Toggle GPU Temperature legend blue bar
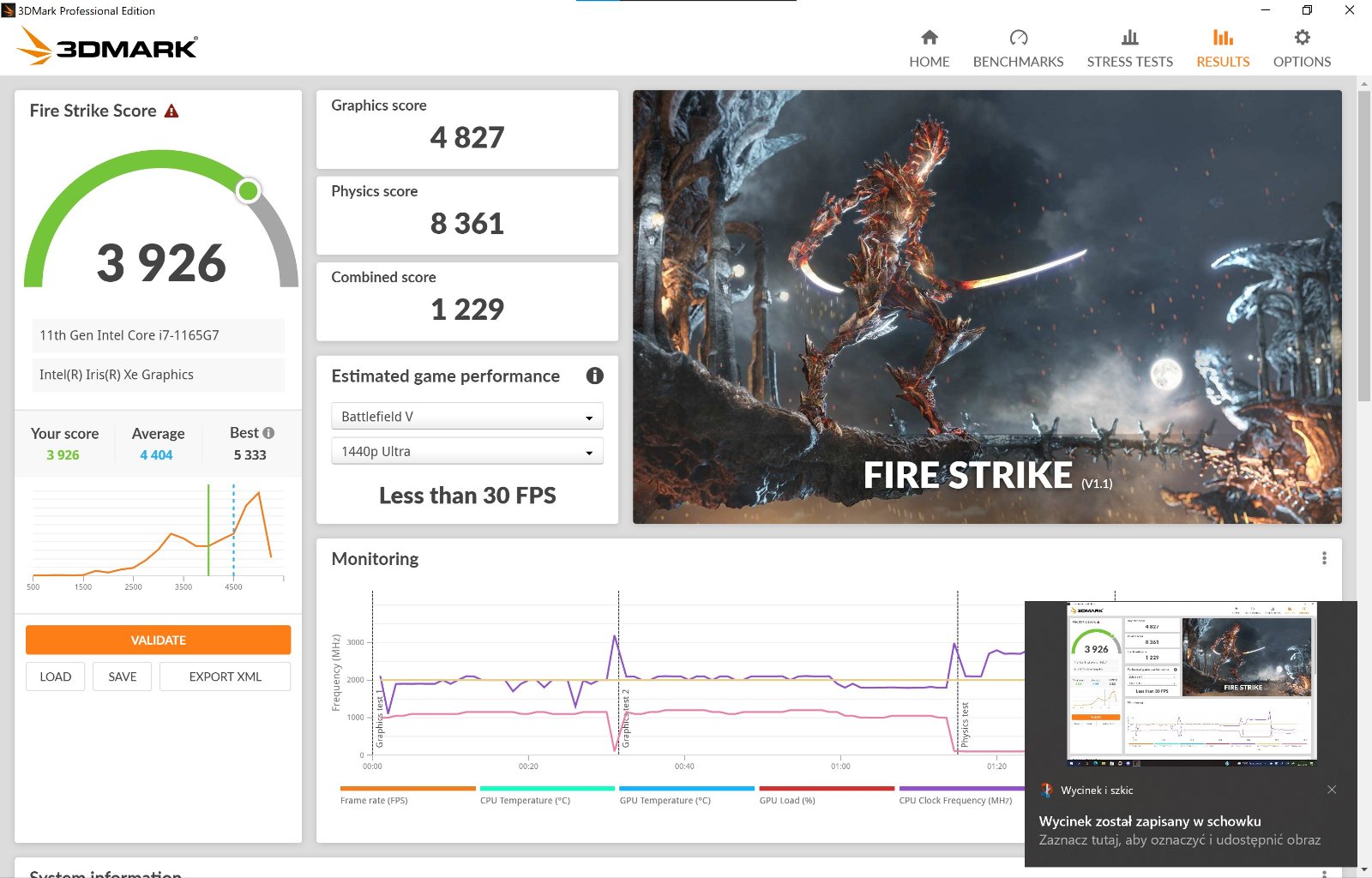The height and width of the screenshot is (878, 1372). tap(687, 788)
